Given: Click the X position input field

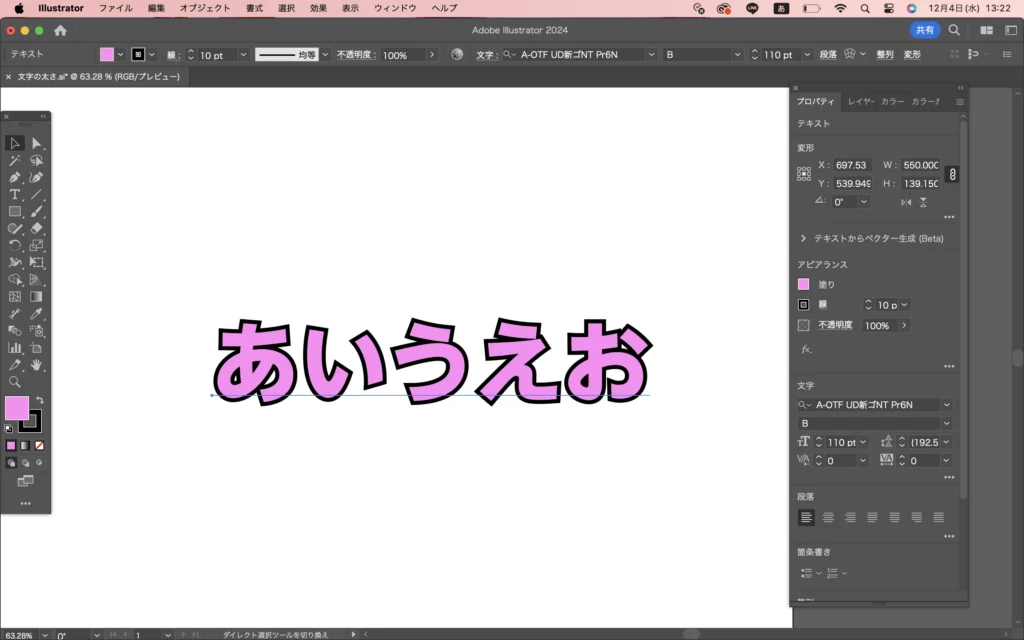Looking at the screenshot, I should pos(853,165).
